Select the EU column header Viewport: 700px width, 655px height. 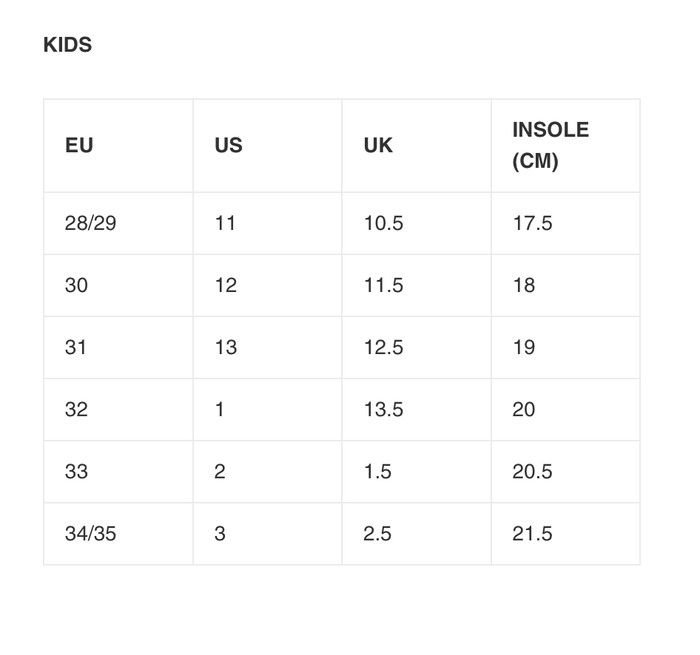118,146
